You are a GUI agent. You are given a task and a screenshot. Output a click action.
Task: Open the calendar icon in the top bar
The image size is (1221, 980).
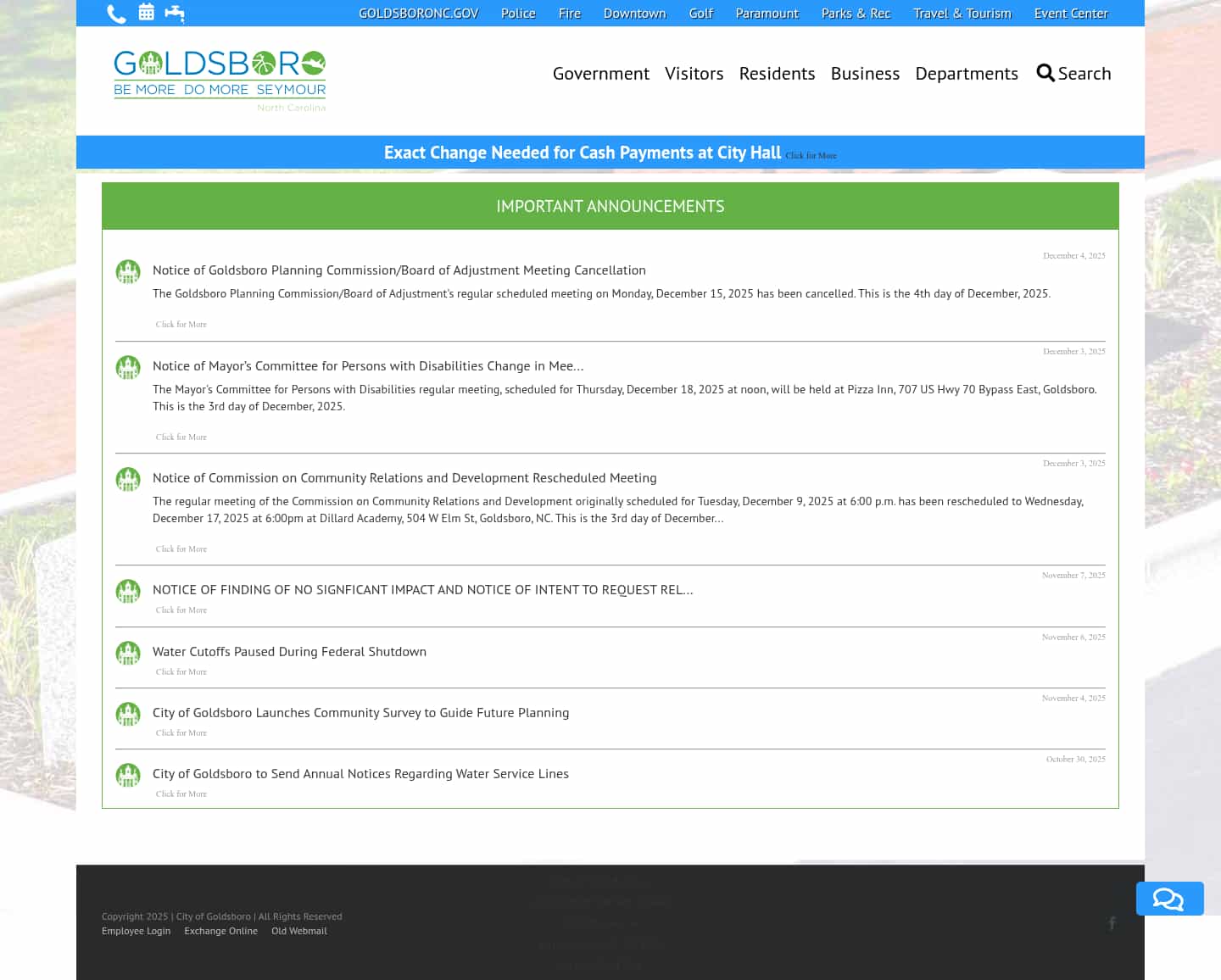pyautogui.click(x=146, y=13)
